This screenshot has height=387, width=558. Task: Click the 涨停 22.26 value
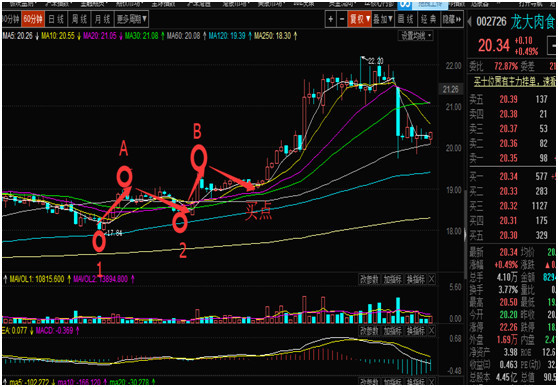tap(508, 327)
